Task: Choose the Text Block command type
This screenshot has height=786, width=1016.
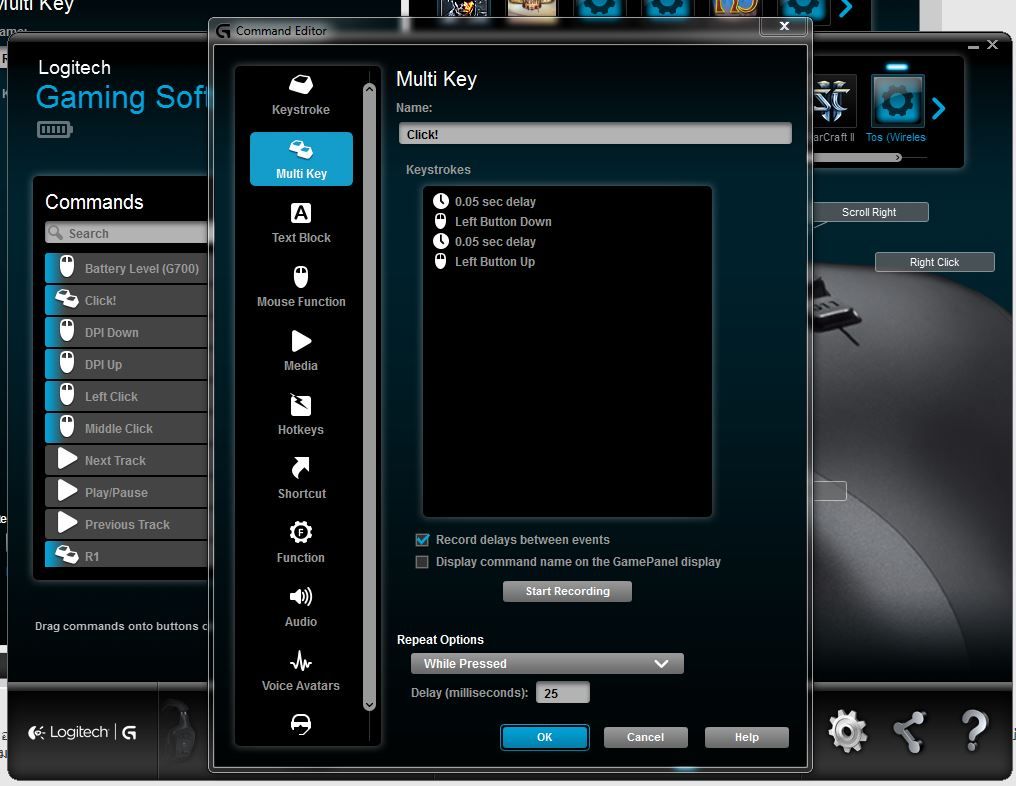Action: click(x=301, y=223)
